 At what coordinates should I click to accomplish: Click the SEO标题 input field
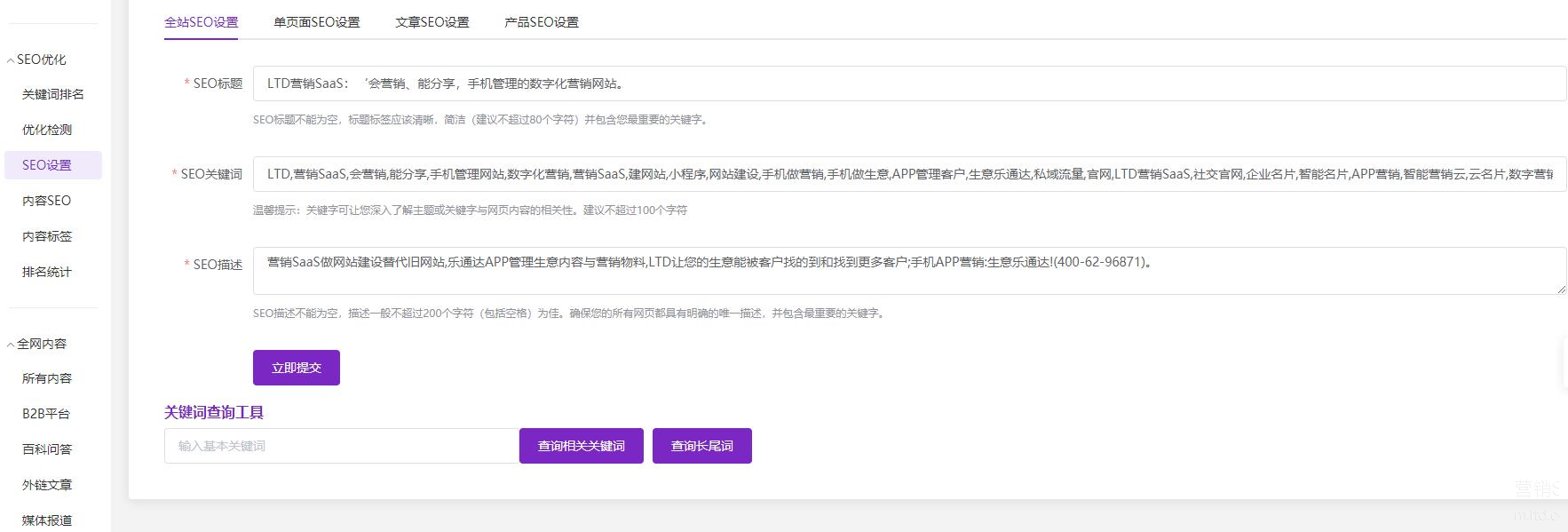coord(909,83)
